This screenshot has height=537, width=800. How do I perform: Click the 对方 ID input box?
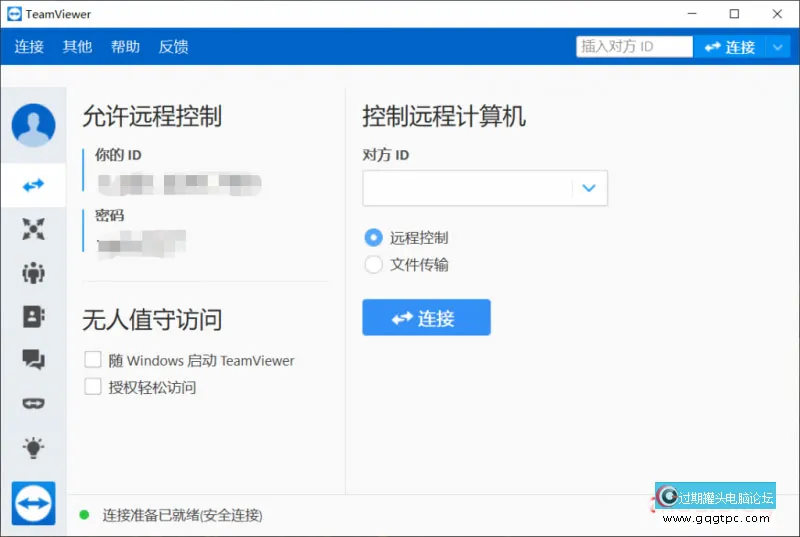(468, 188)
